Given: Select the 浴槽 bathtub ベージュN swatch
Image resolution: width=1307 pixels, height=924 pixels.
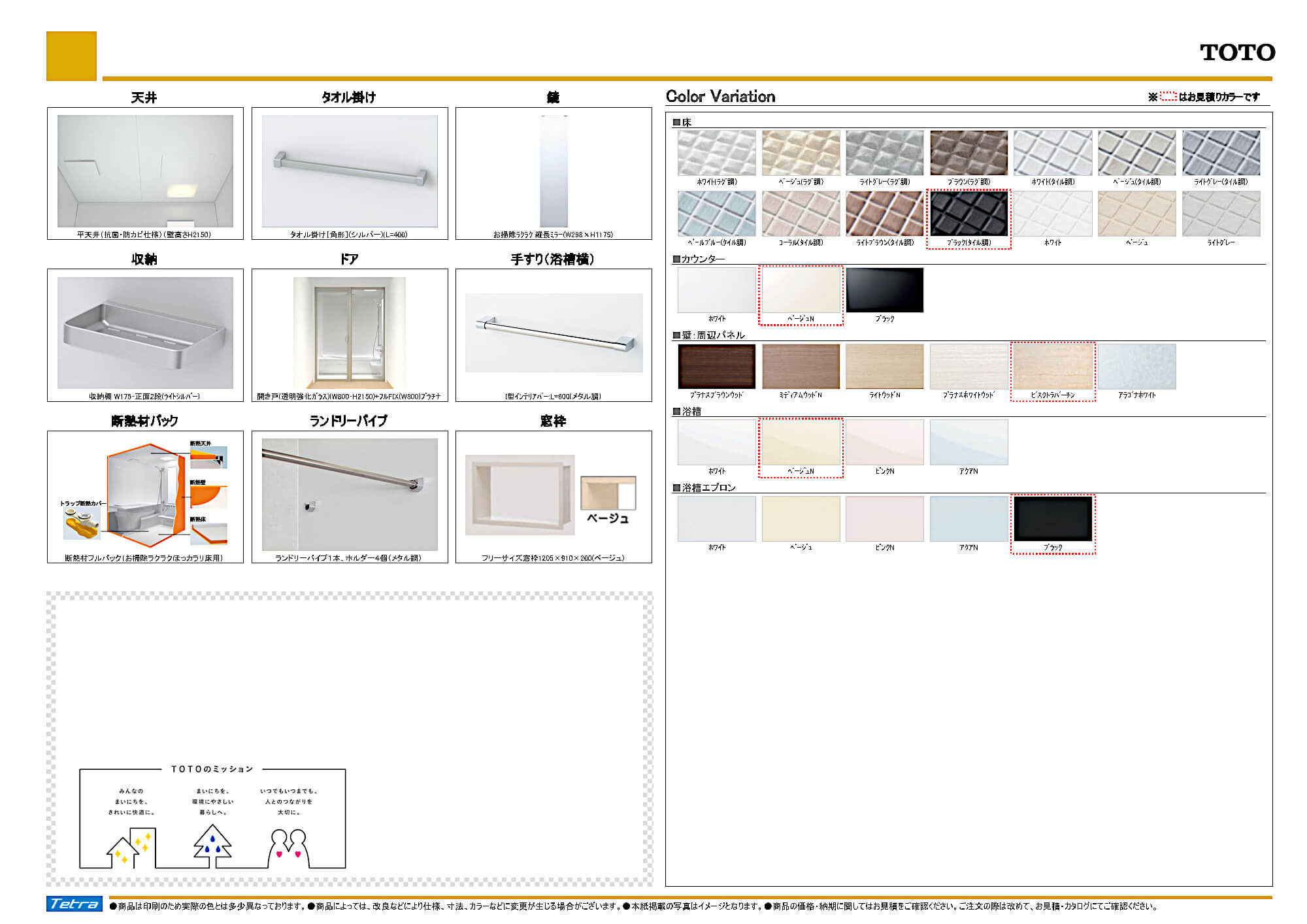Looking at the screenshot, I should point(801,442).
